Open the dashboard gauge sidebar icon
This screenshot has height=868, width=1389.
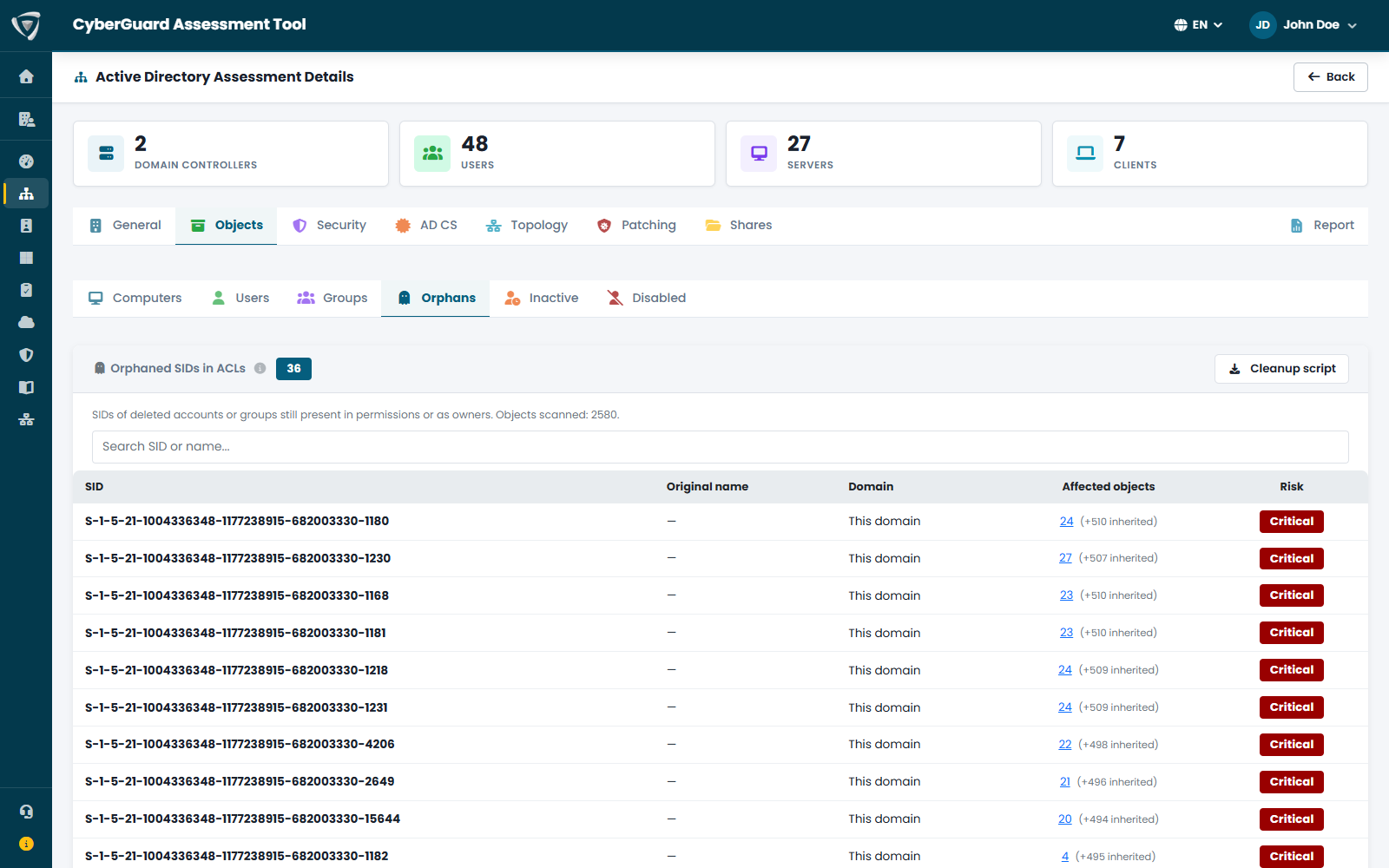pyautogui.click(x=26, y=161)
